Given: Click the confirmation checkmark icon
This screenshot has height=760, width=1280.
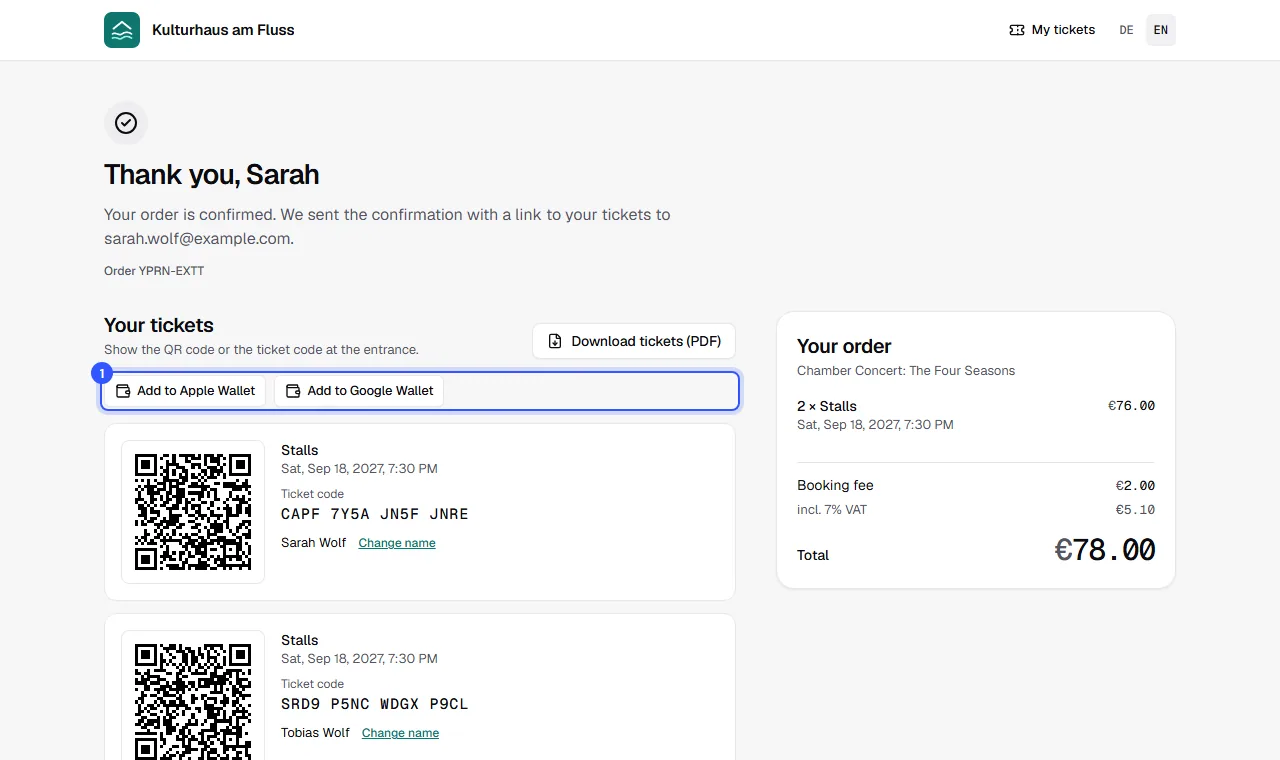Looking at the screenshot, I should [x=126, y=123].
